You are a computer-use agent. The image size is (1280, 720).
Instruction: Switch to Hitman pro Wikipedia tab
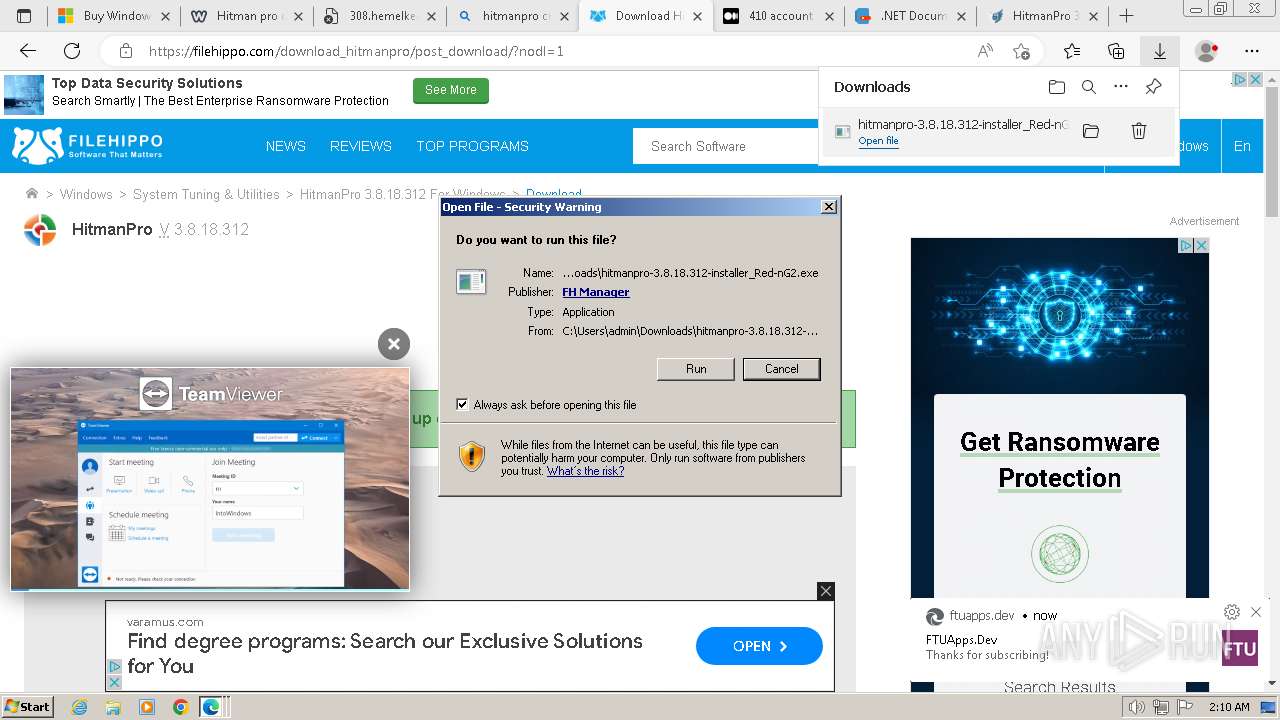pyautogui.click(x=246, y=16)
